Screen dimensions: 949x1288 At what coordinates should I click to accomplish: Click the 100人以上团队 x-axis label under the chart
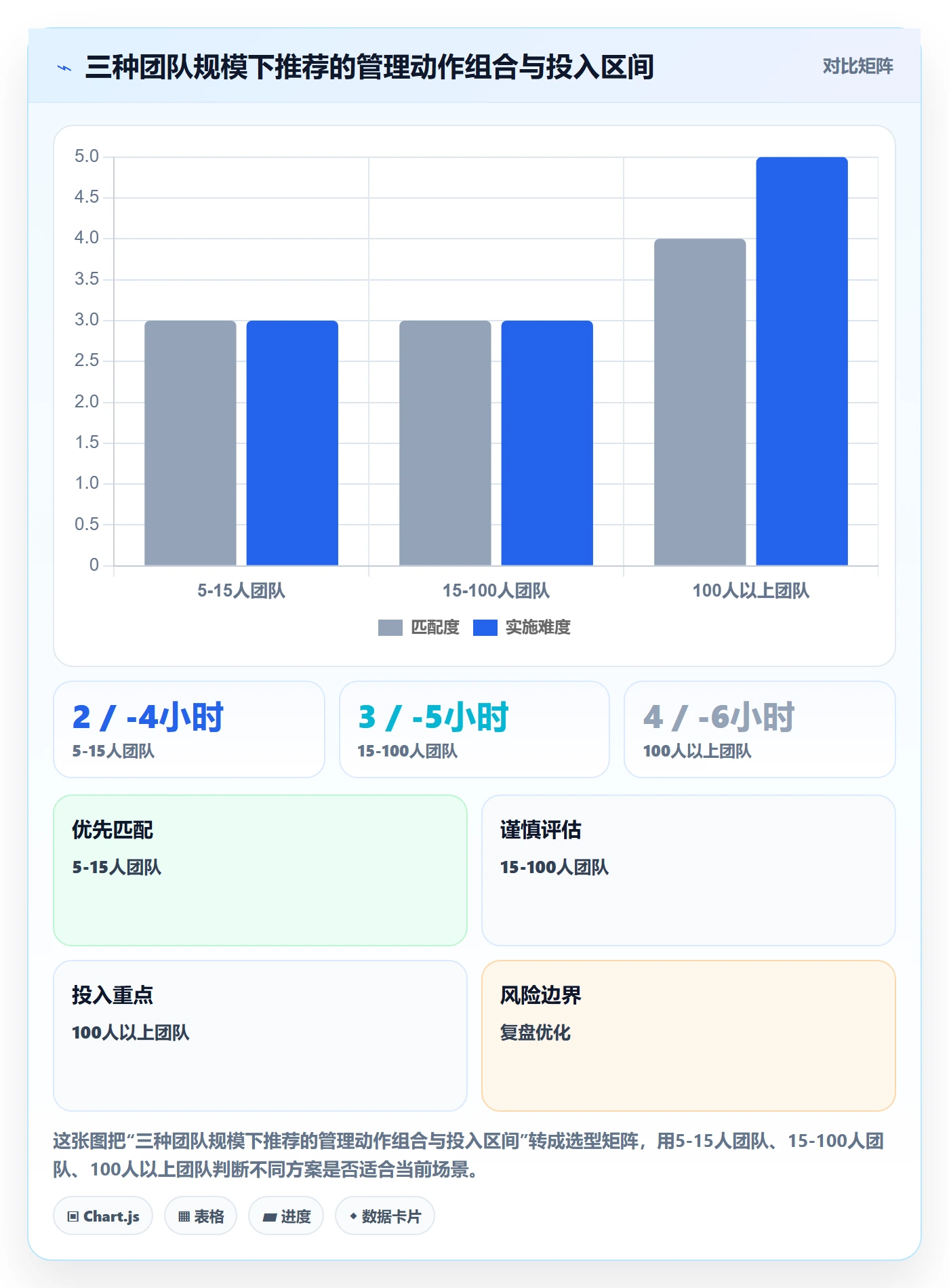click(751, 590)
